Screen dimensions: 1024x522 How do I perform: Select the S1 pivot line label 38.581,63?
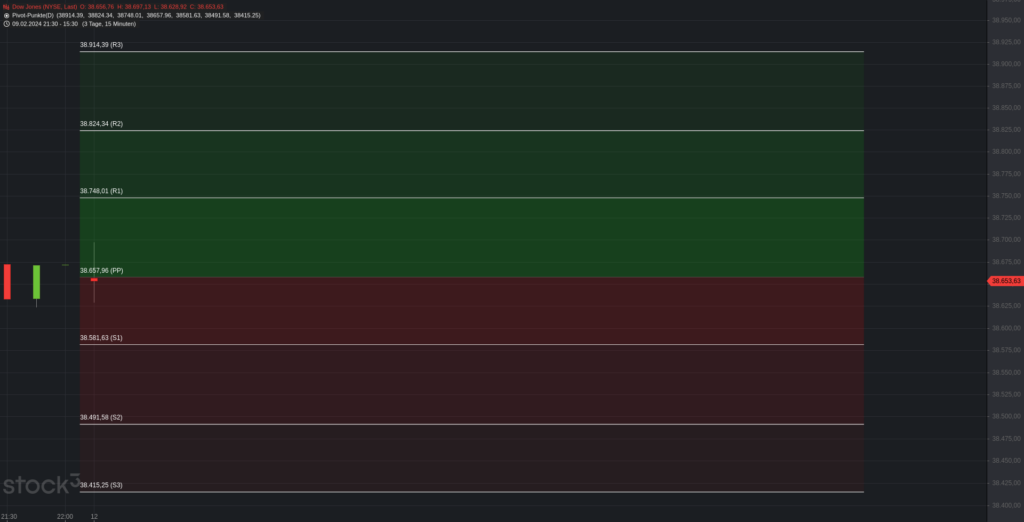[101, 338]
